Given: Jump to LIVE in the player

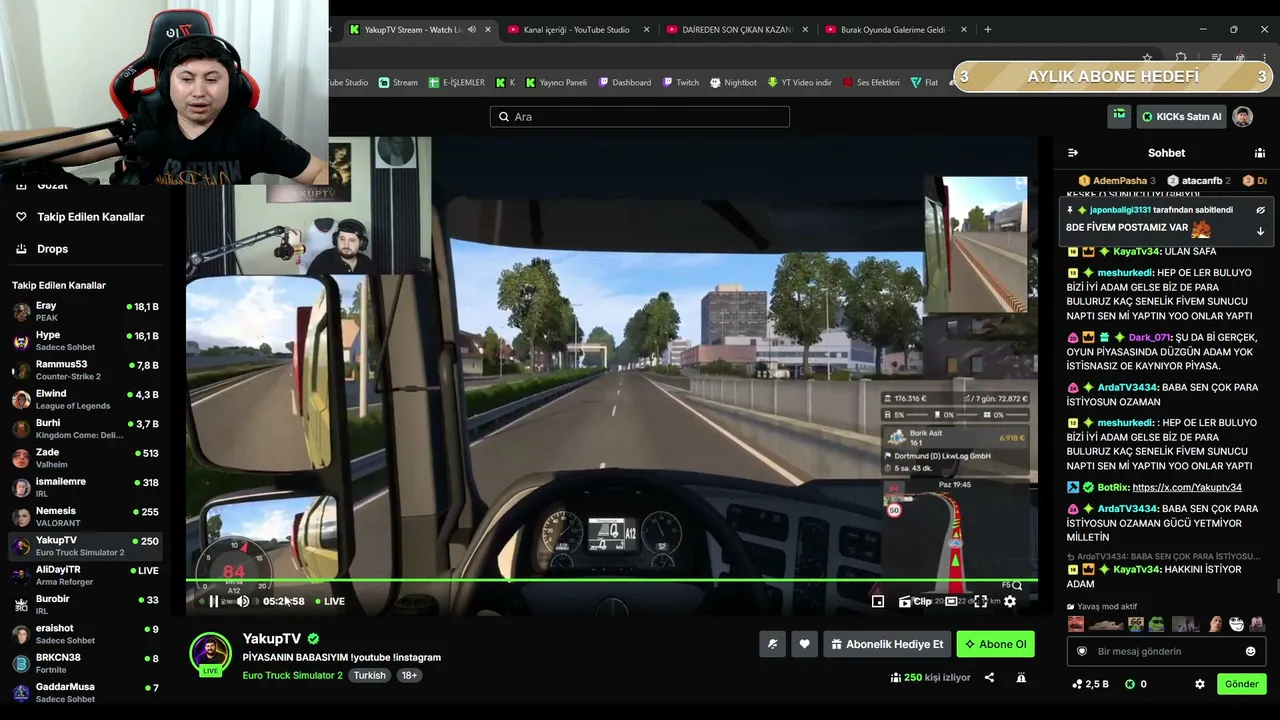Looking at the screenshot, I should click(330, 601).
